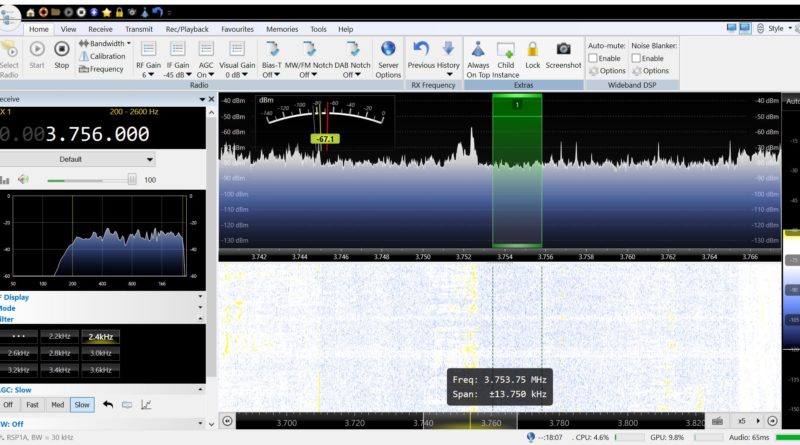Go to Previous RX frequency
Viewport: 800px width, 445px height.
click(x=421, y=55)
